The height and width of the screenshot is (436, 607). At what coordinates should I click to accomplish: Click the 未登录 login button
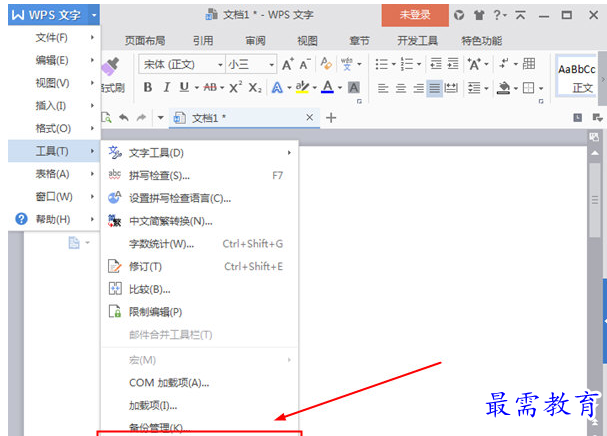(x=415, y=15)
